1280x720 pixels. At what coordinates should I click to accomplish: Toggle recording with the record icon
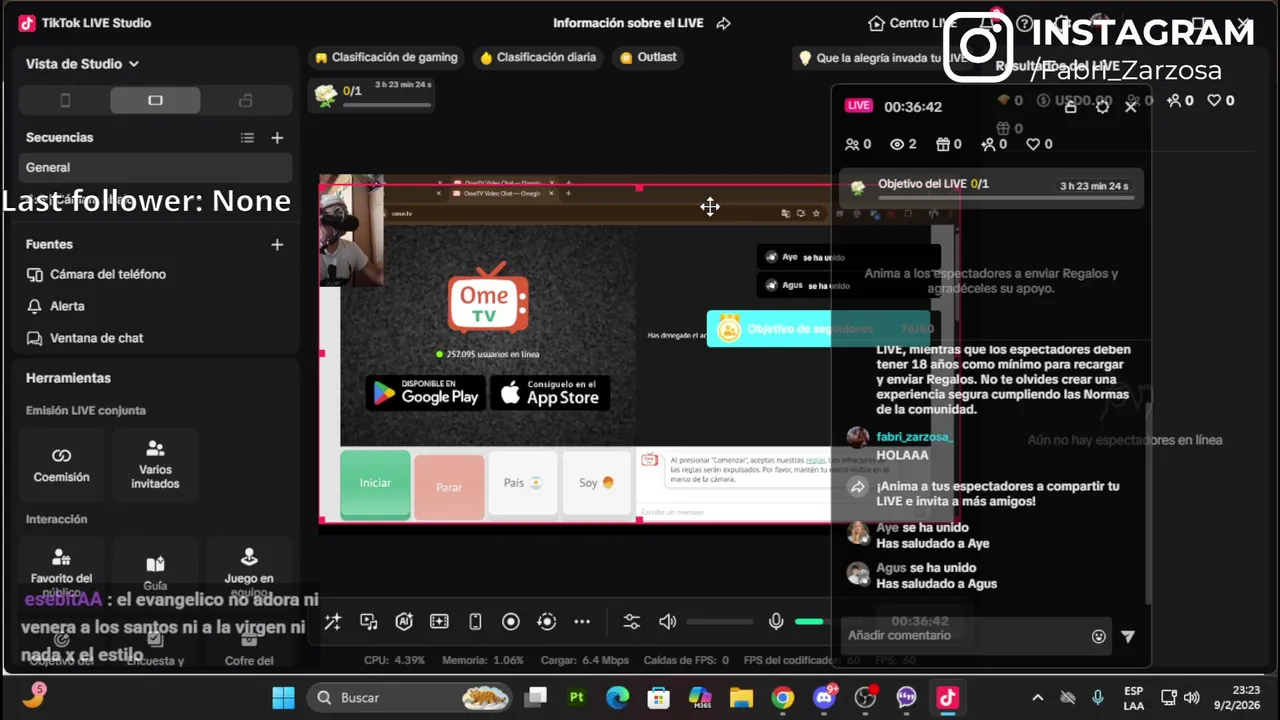(511, 622)
